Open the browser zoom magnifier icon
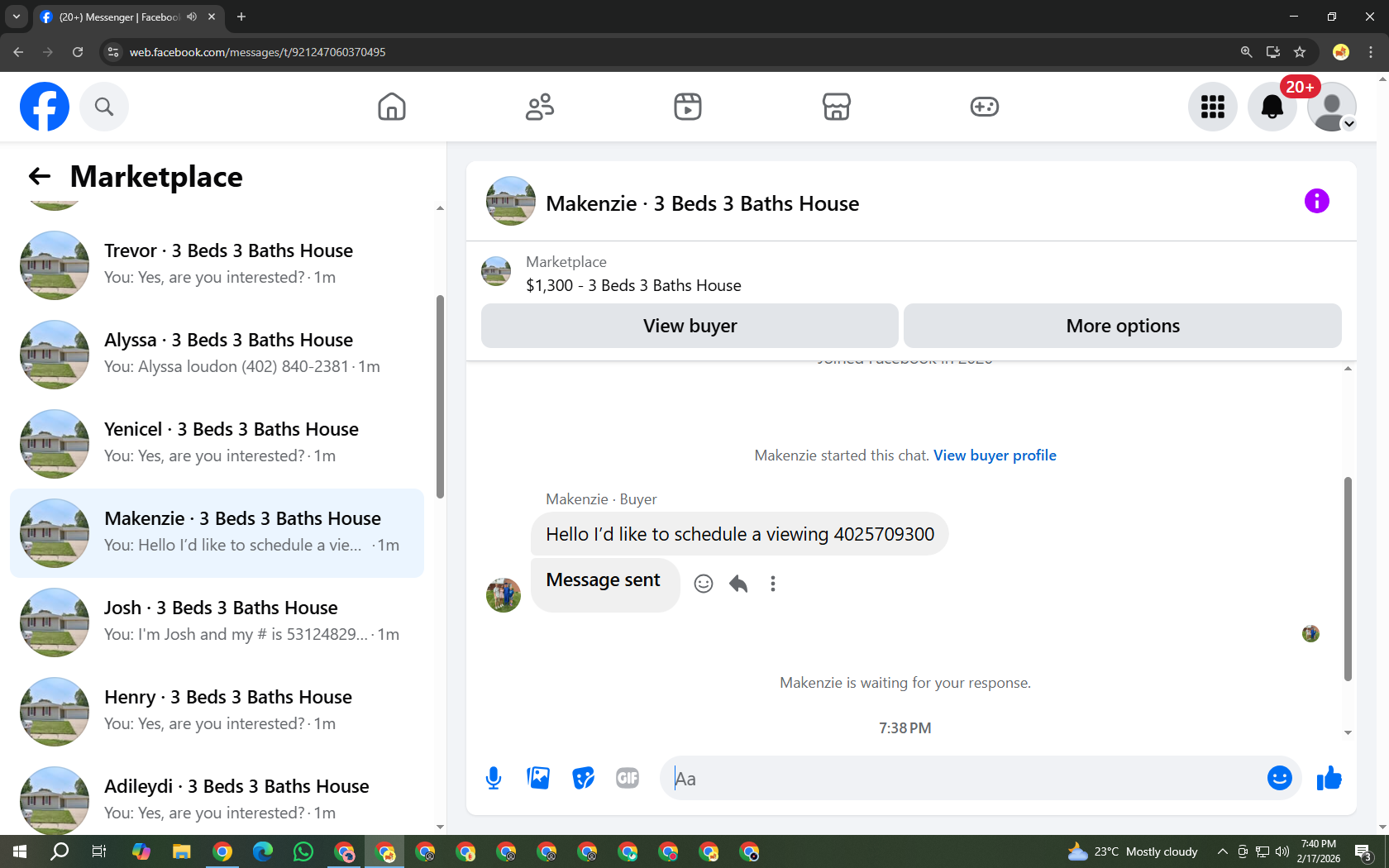The image size is (1389, 868). (1246, 52)
